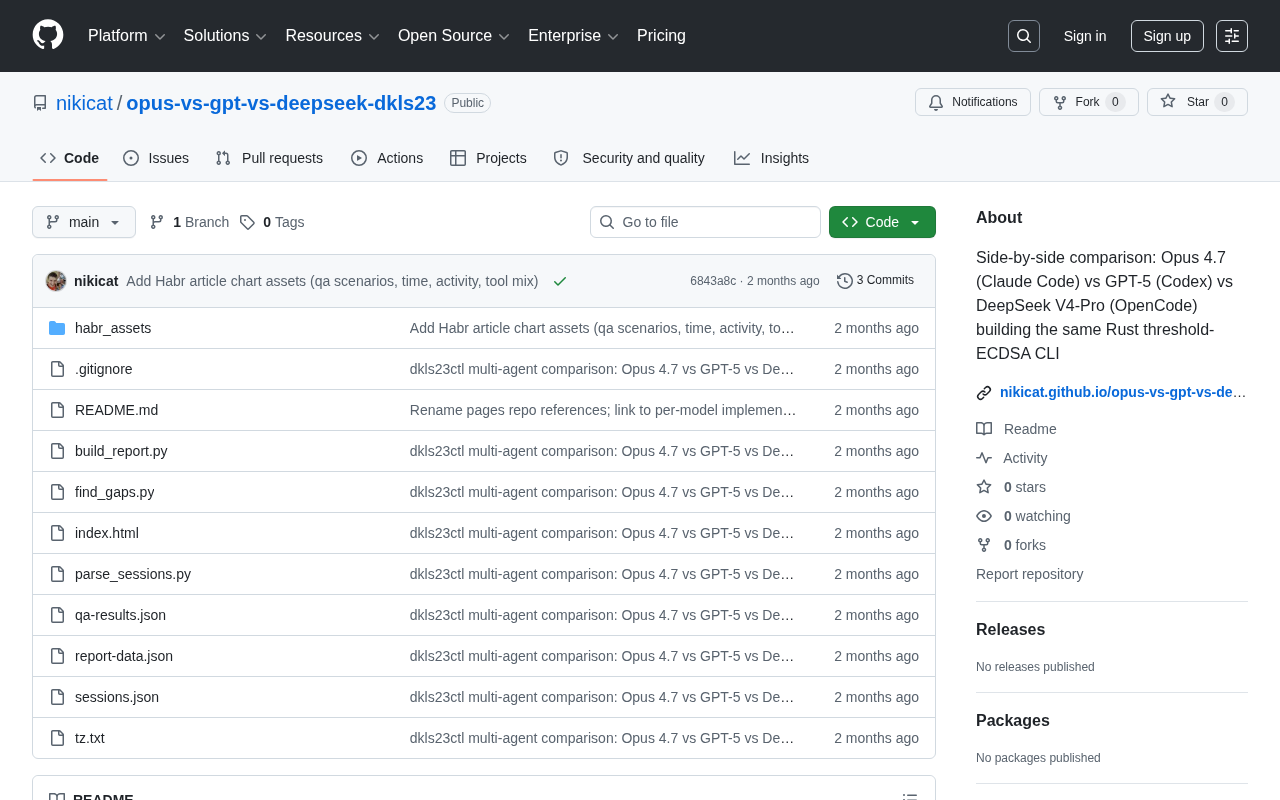Open commit message on README.md row
The image size is (1280, 800).
pos(603,410)
